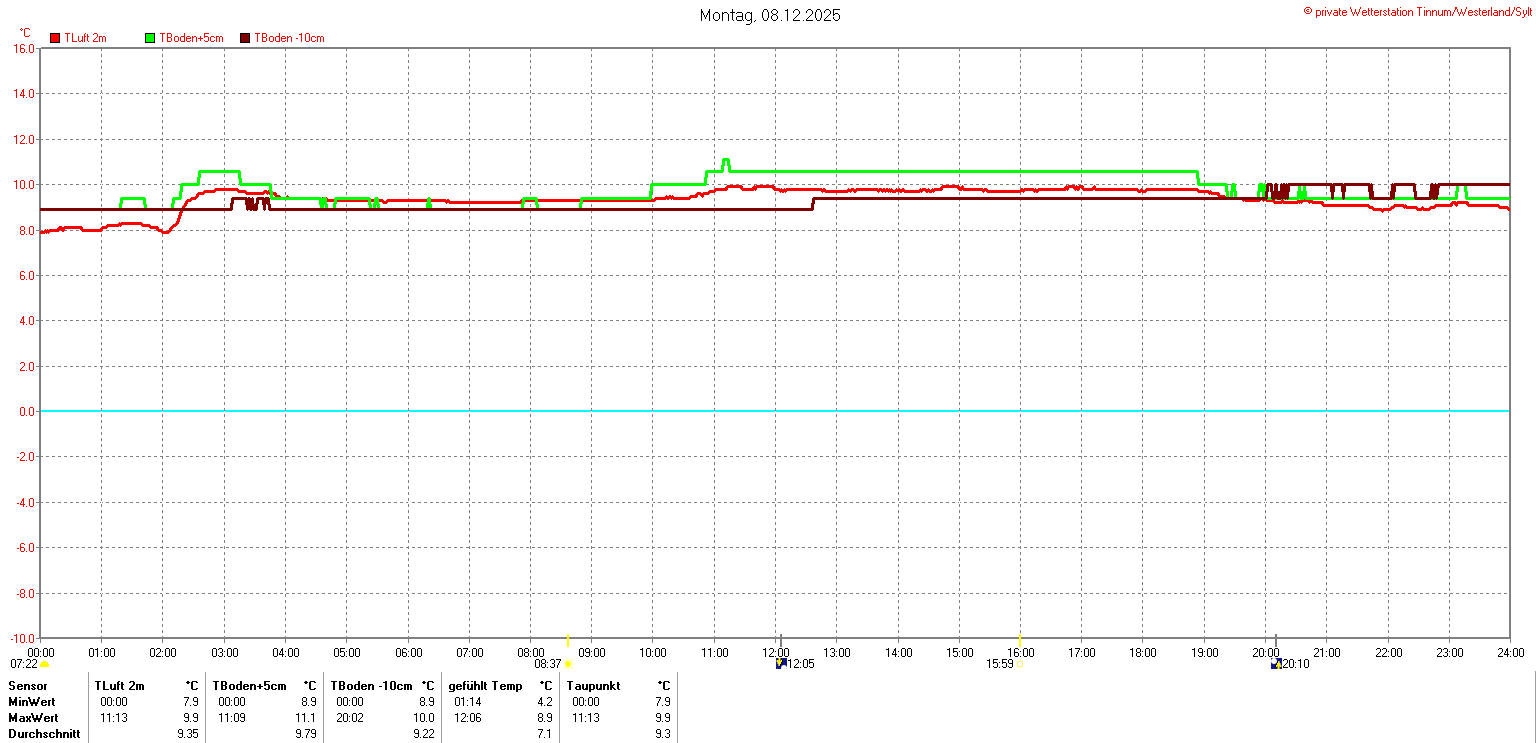Click the blue moon icon at 12:05

point(781,664)
